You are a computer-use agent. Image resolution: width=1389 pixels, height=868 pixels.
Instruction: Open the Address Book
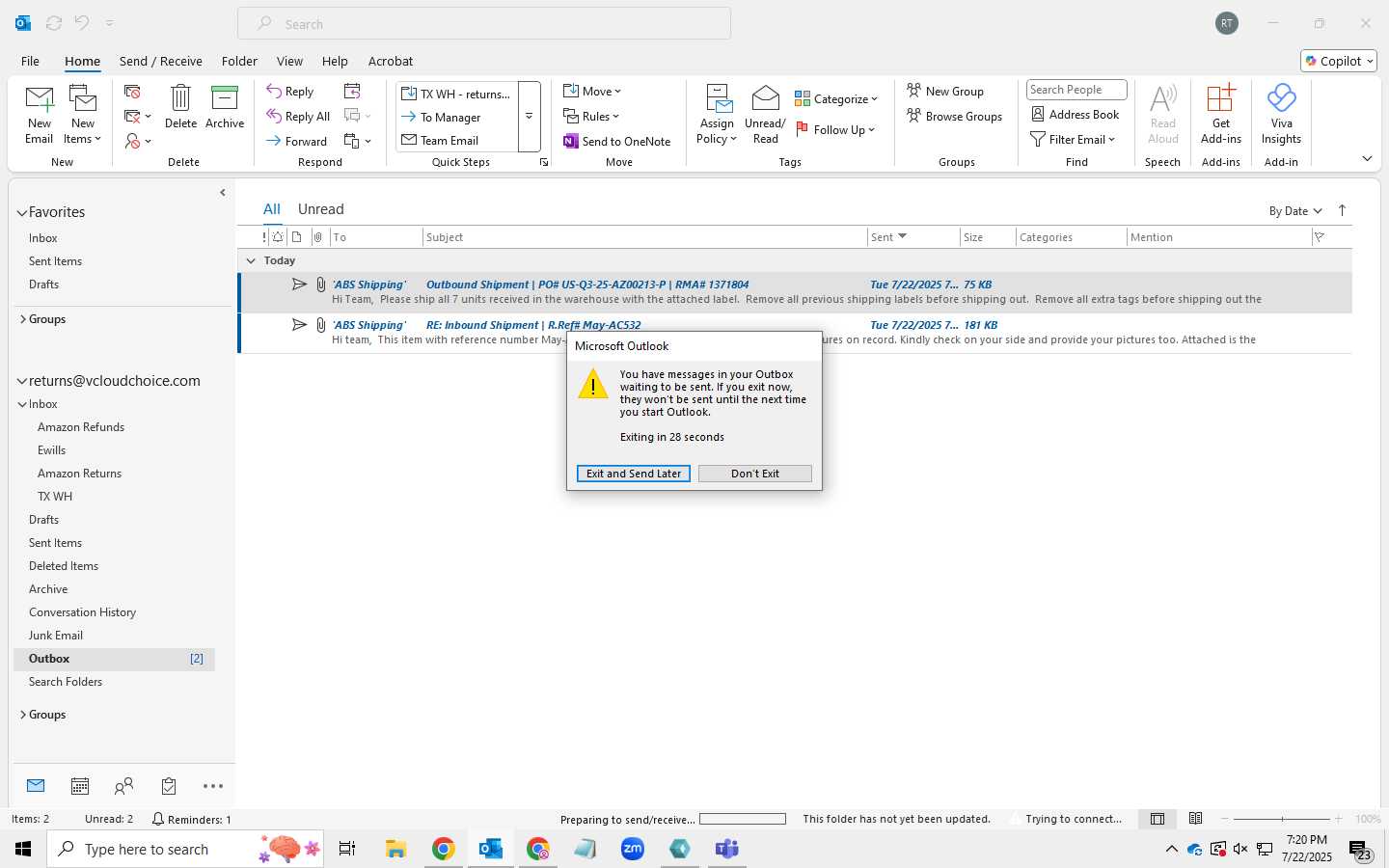click(x=1076, y=114)
